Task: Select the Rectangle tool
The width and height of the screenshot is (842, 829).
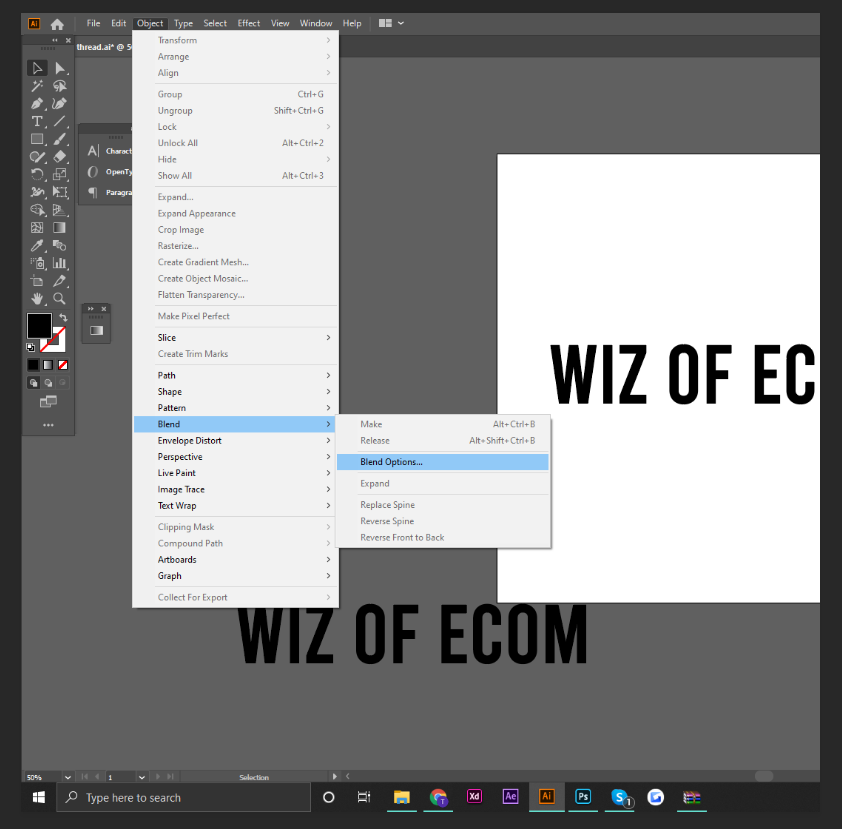Action: (37, 138)
